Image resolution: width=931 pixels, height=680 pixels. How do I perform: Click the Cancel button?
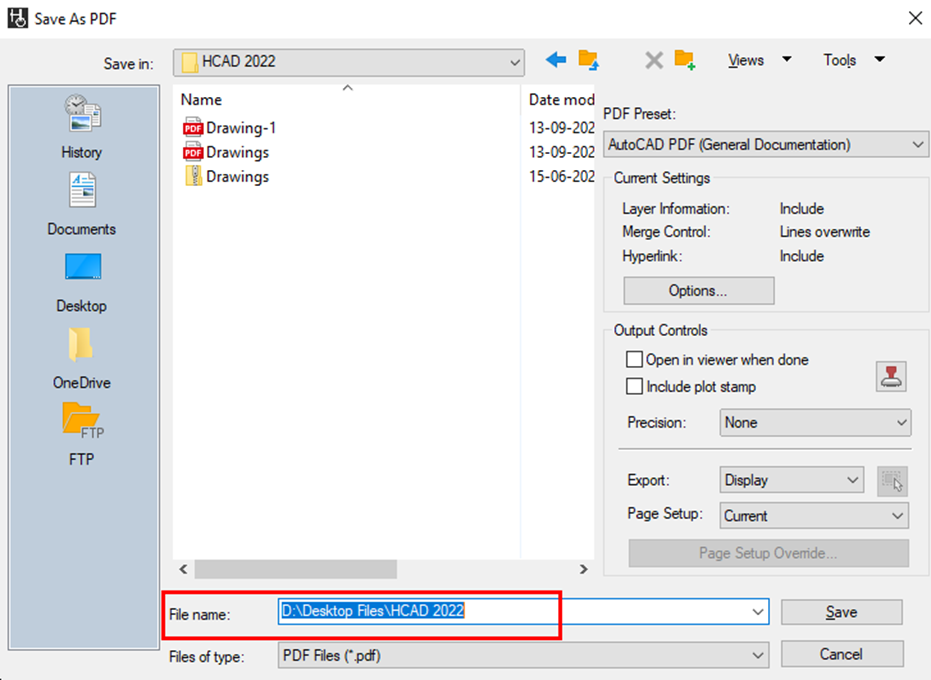click(841, 654)
